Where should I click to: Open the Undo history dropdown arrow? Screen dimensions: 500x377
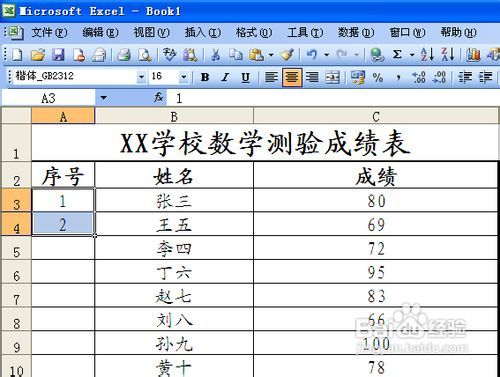(327, 55)
